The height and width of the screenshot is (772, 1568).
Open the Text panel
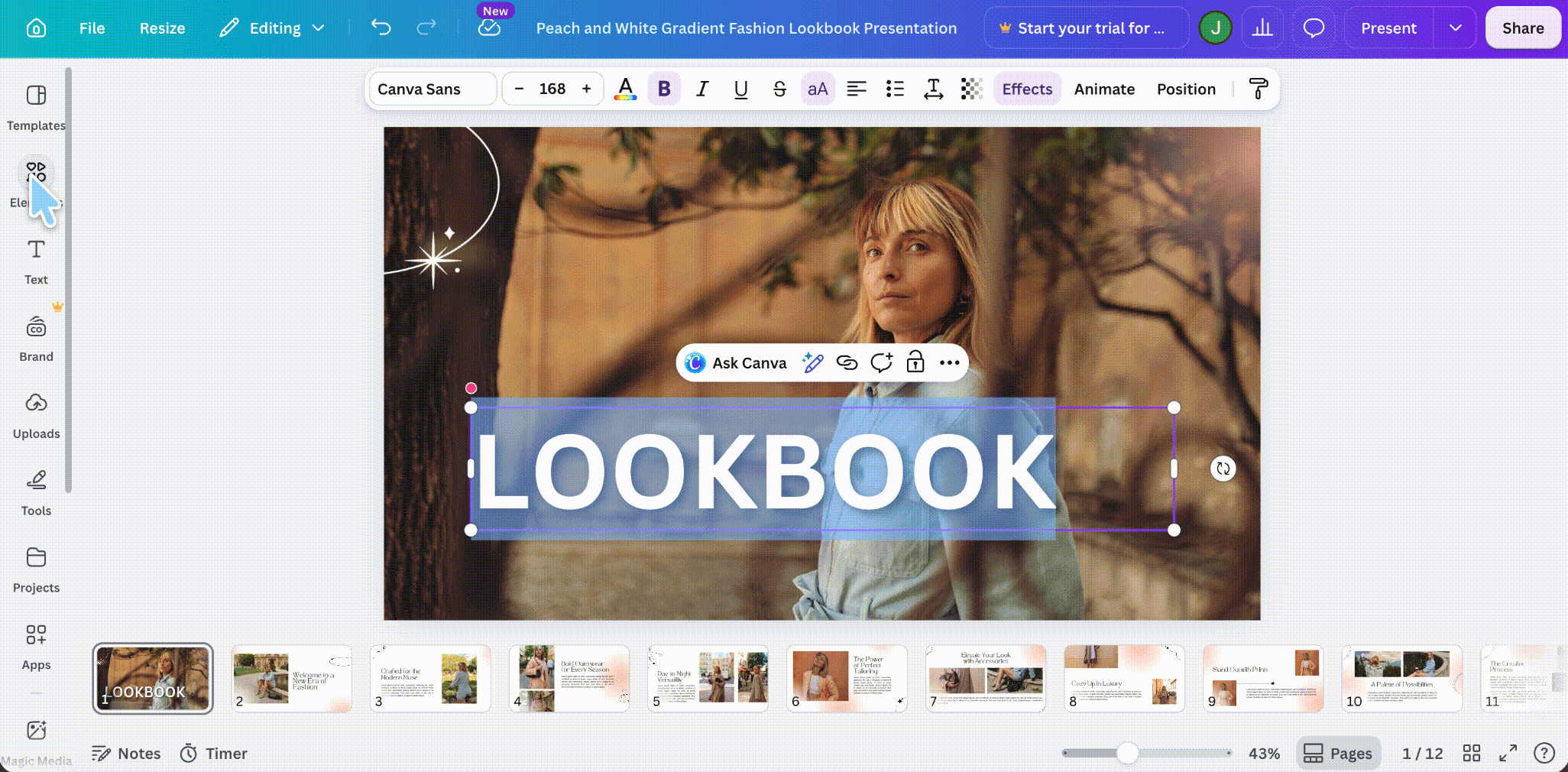coord(36,262)
